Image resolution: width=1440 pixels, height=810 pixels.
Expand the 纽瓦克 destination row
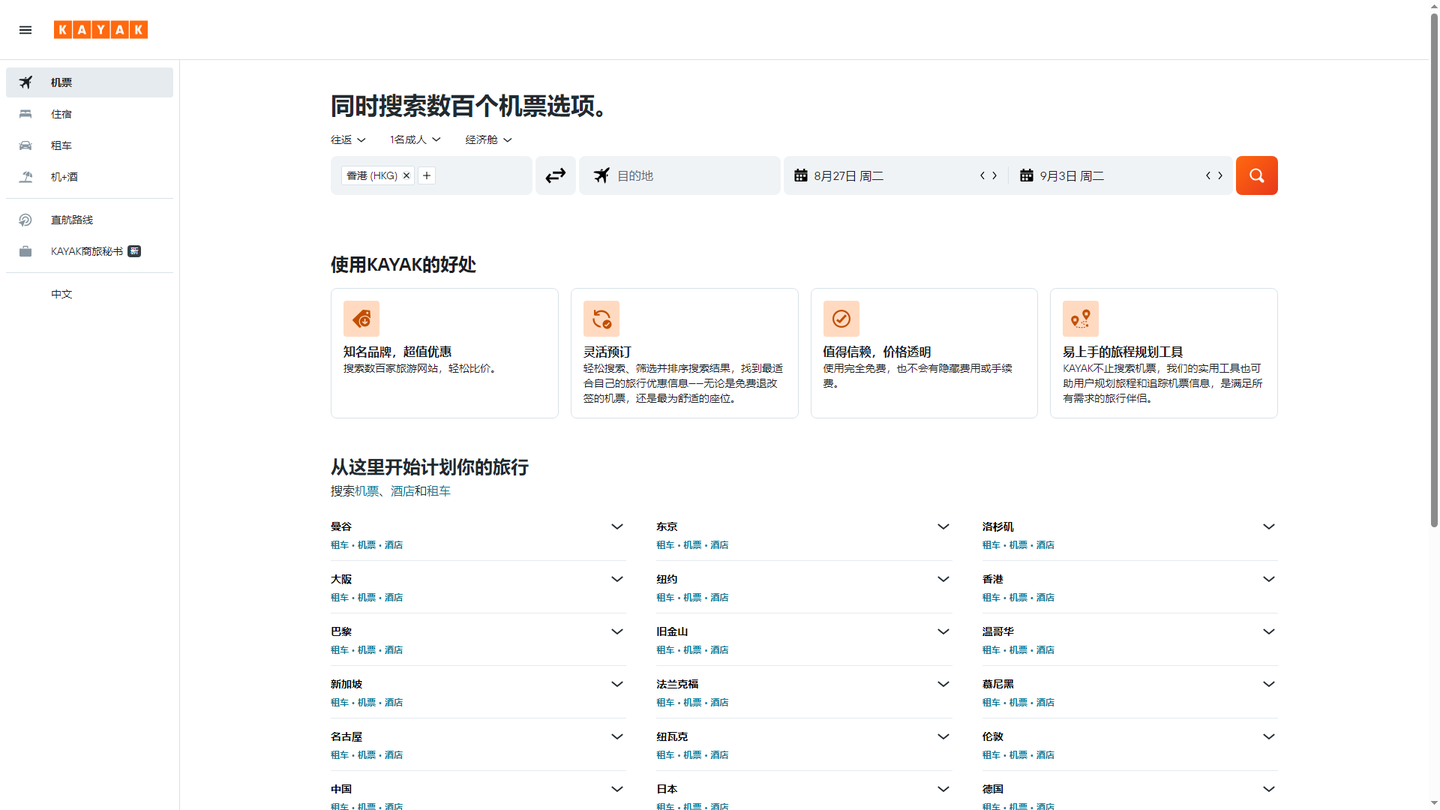click(943, 737)
